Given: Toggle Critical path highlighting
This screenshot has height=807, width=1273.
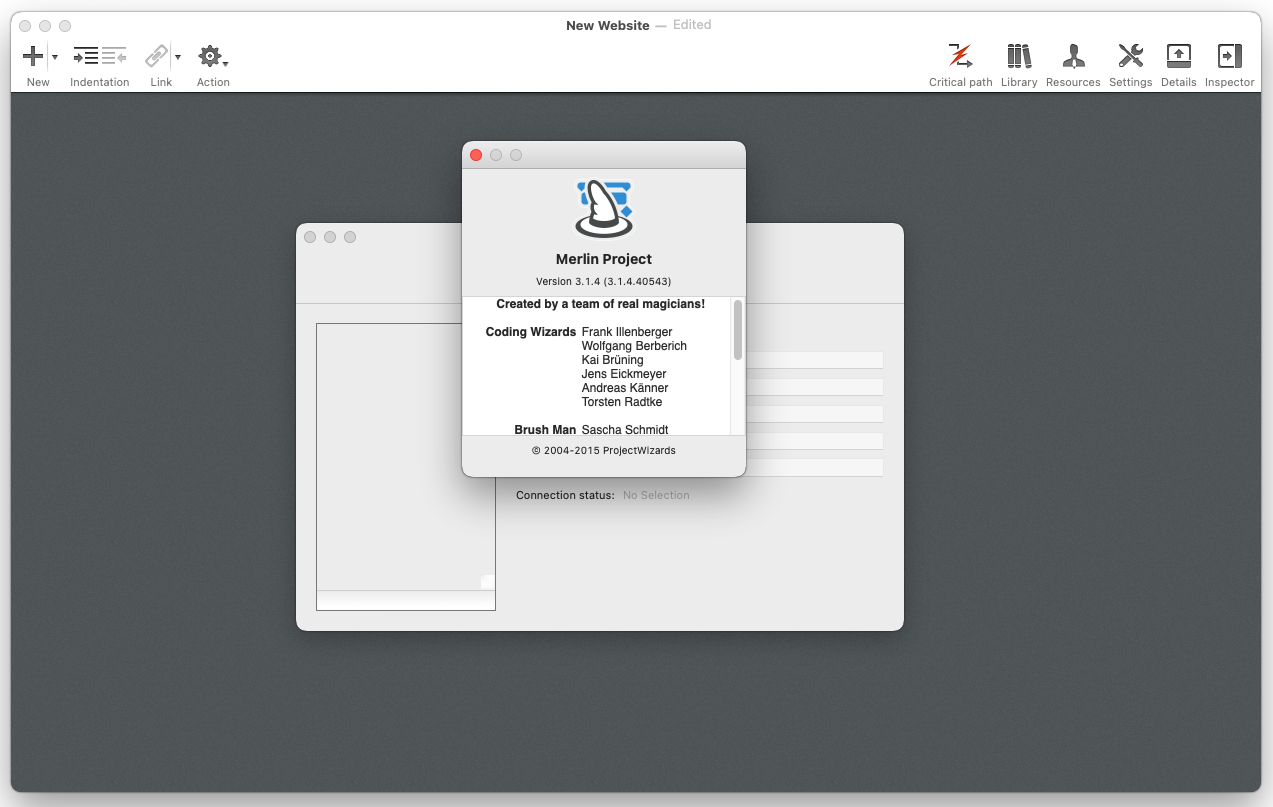Looking at the screenshot, I should [x=960, y=57].
